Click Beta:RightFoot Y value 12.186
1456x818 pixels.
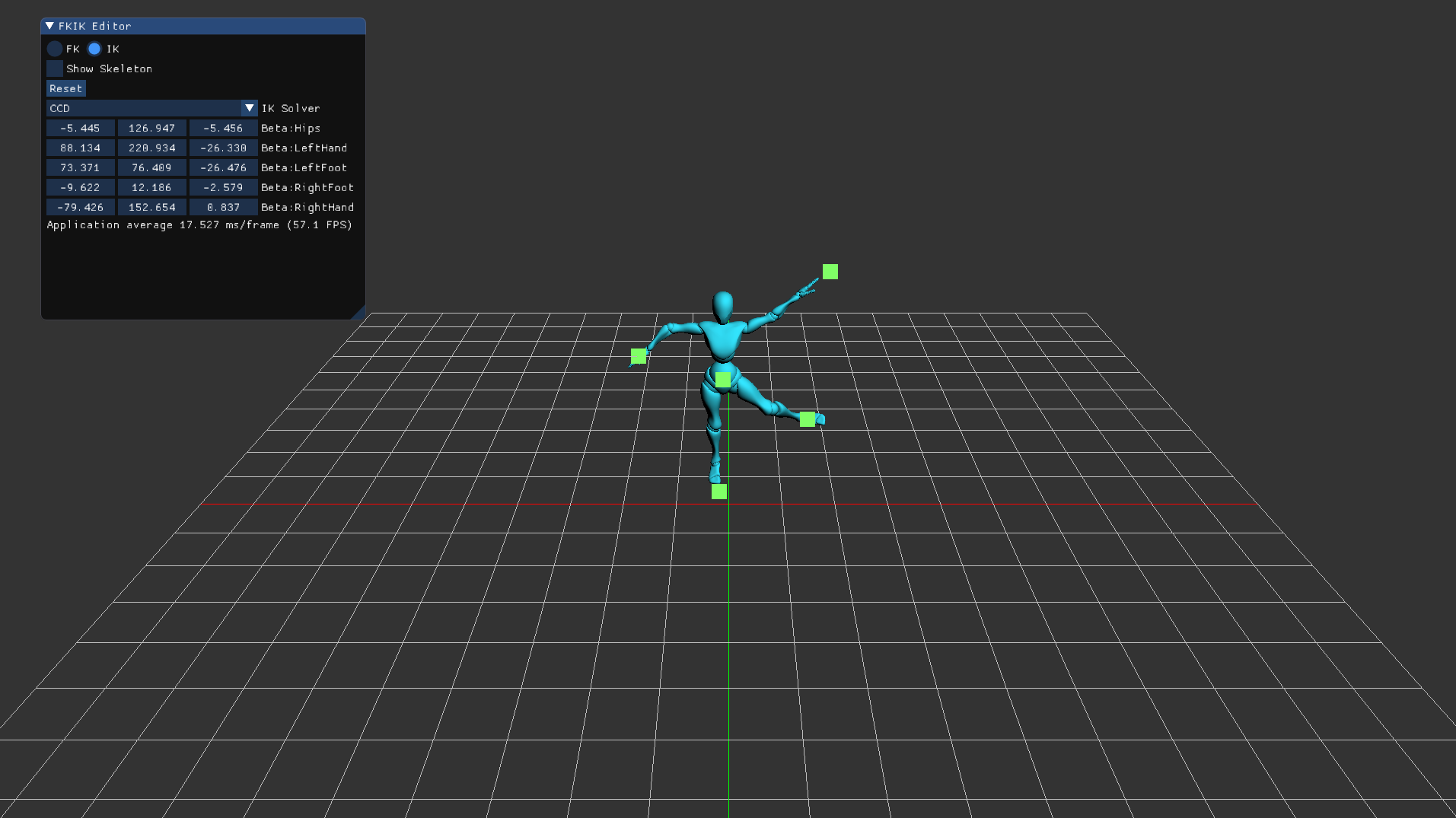coord(152,187)
